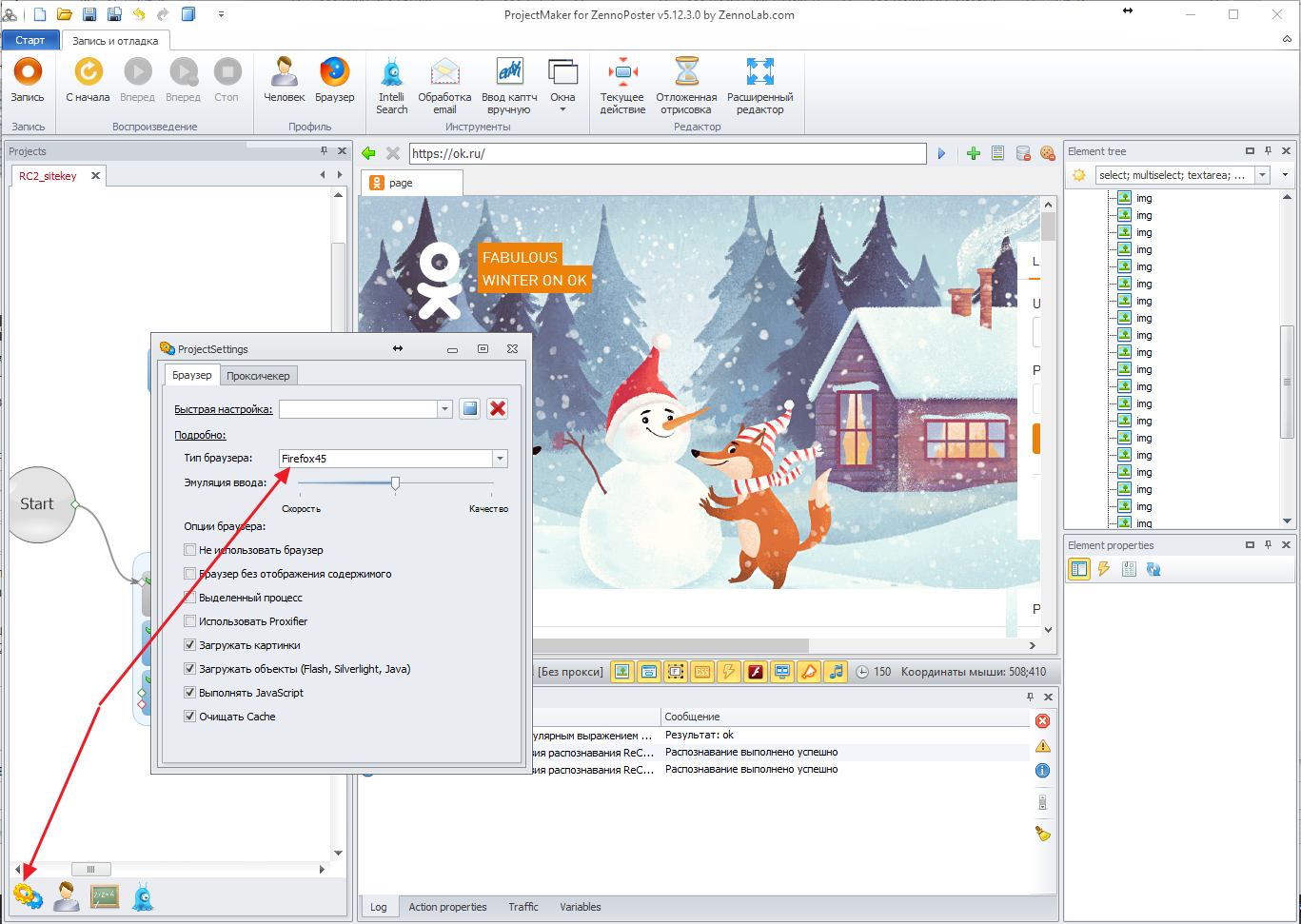
Task: Expand the Быстрая настройка dropdown
Action: 444,409
